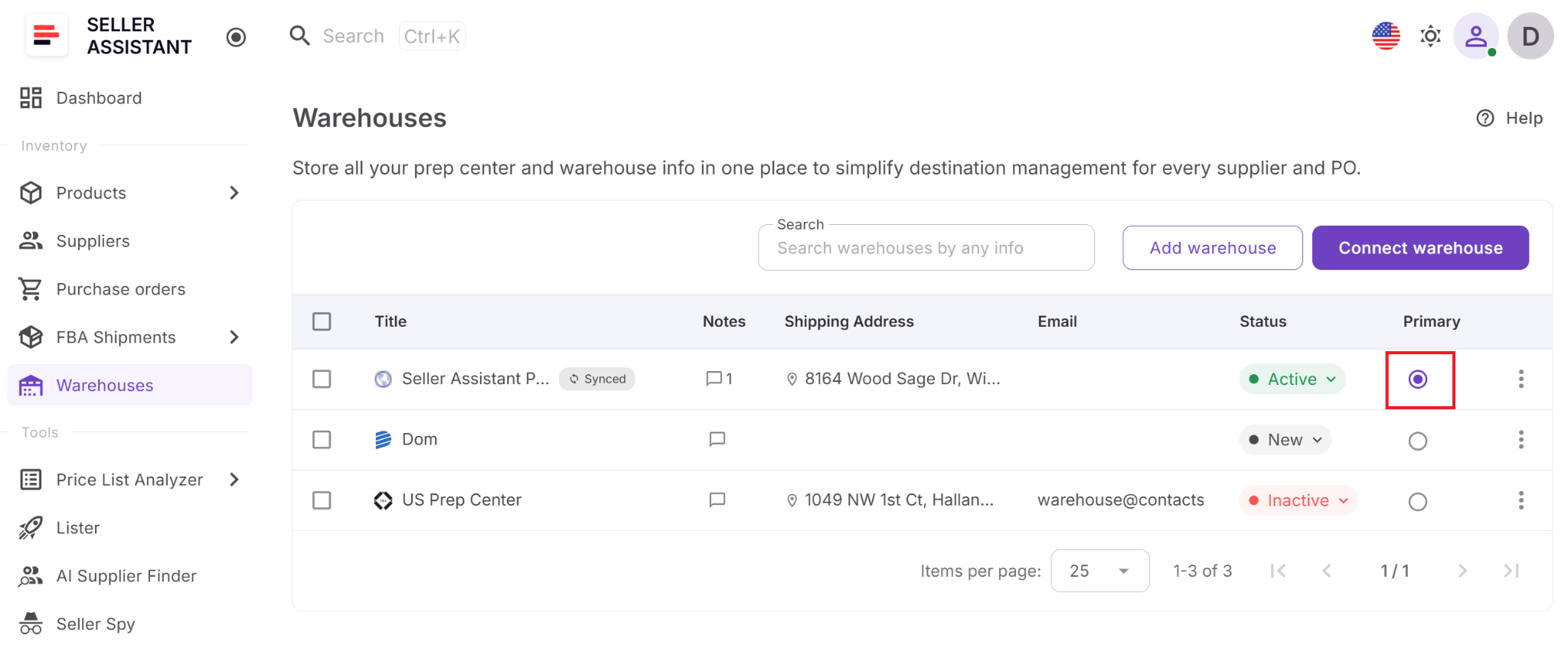Open more options for US Prep Center

1521,500
